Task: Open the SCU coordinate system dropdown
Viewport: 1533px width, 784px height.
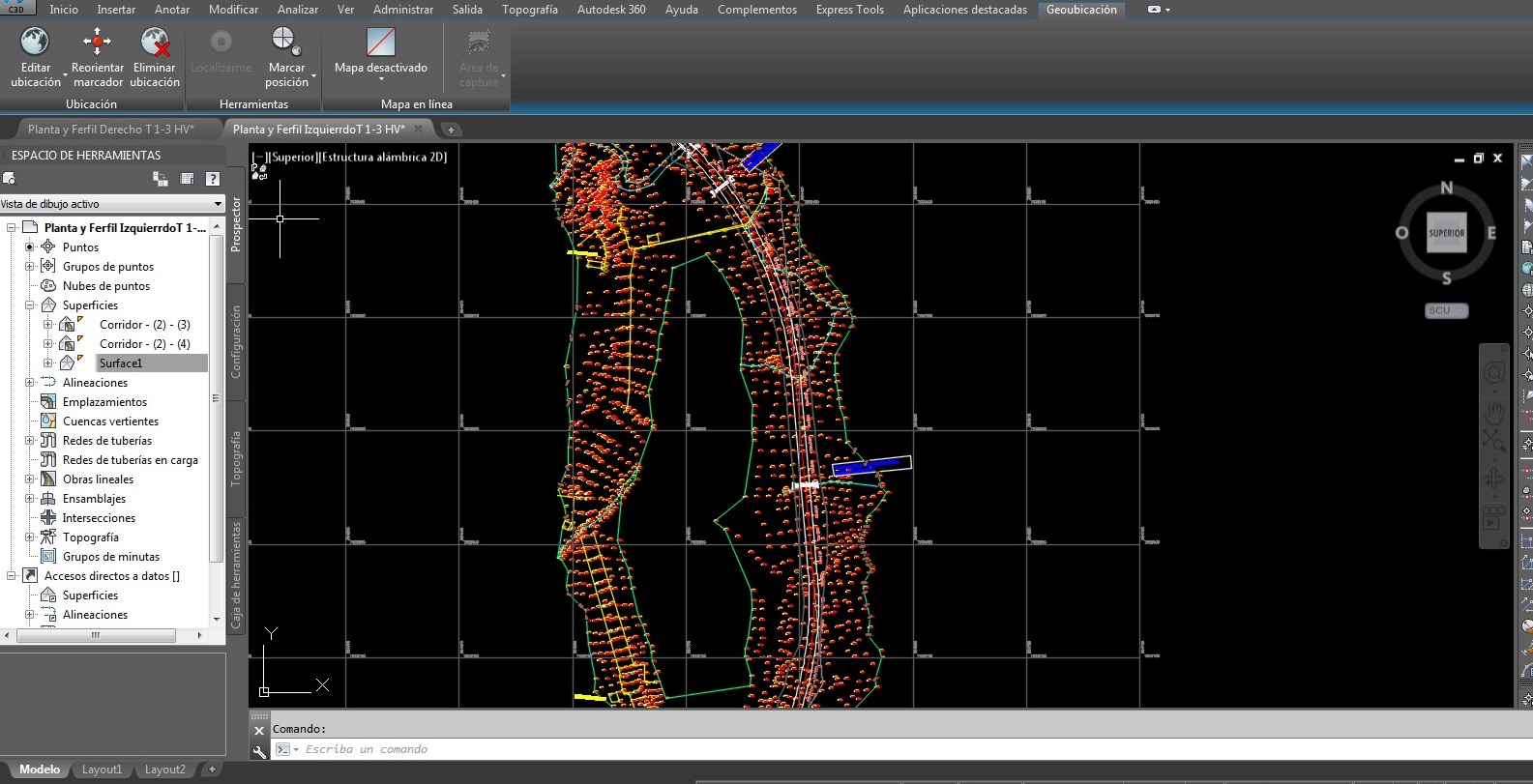Action: click(x=1447, y=310)
